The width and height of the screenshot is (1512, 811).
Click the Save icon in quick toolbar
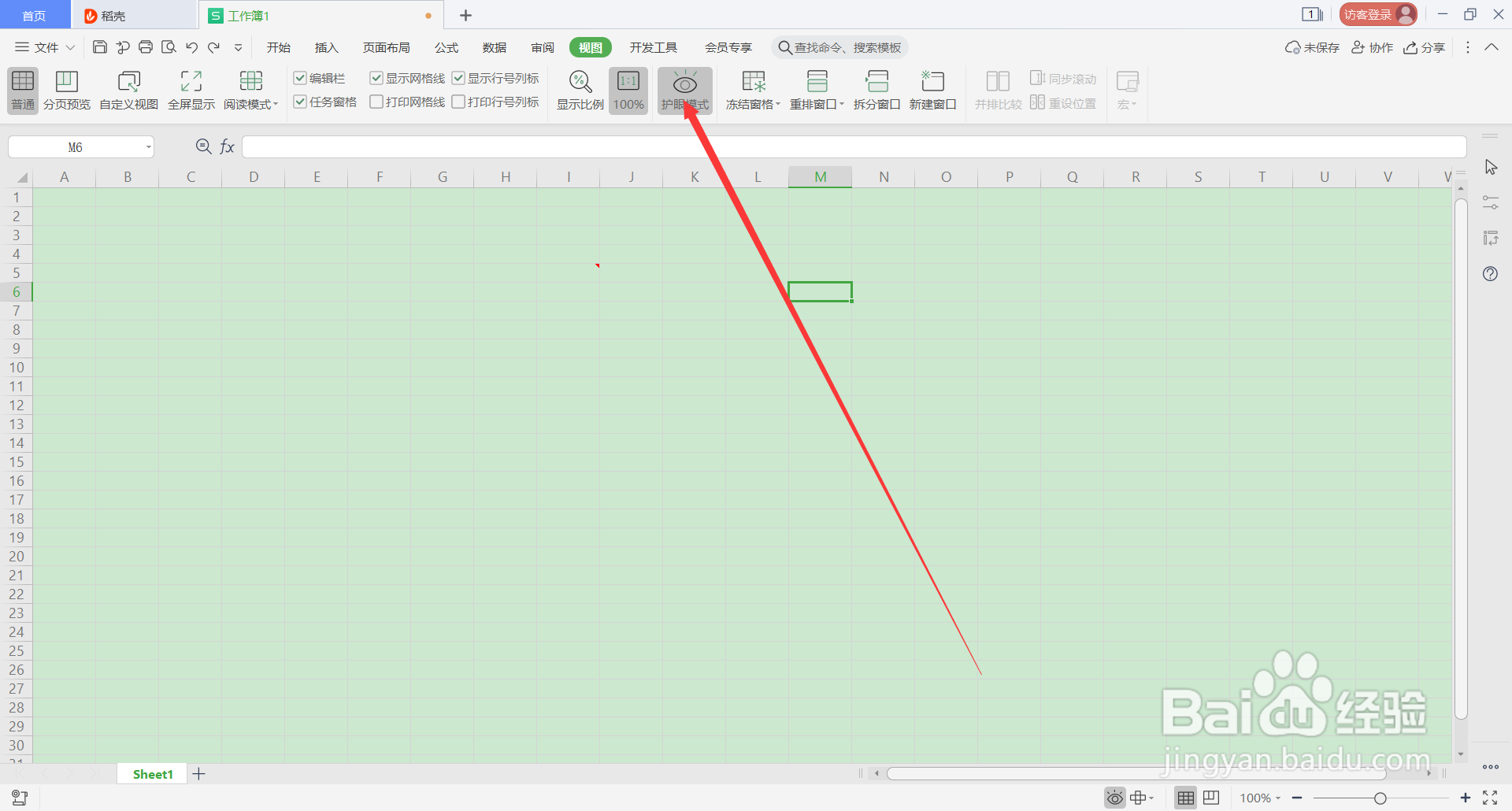(100, 47)
